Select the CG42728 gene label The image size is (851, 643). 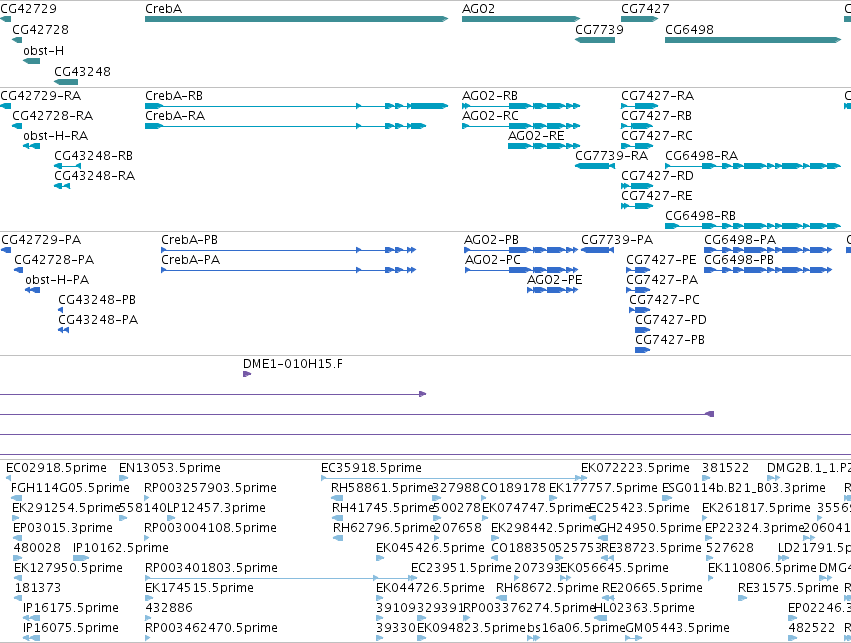pos(40,29)
